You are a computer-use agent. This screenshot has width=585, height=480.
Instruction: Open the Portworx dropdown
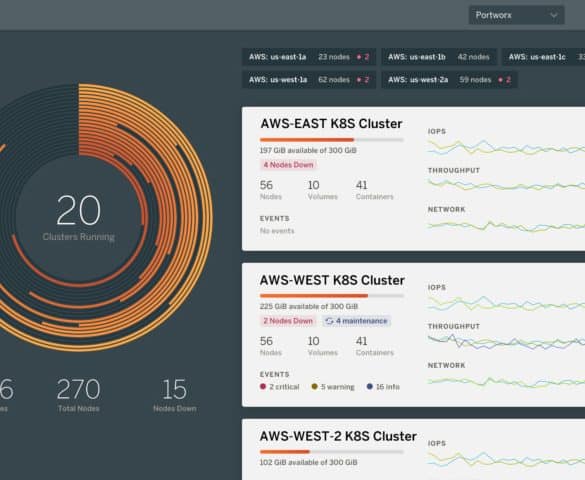(x=516, y=15)
